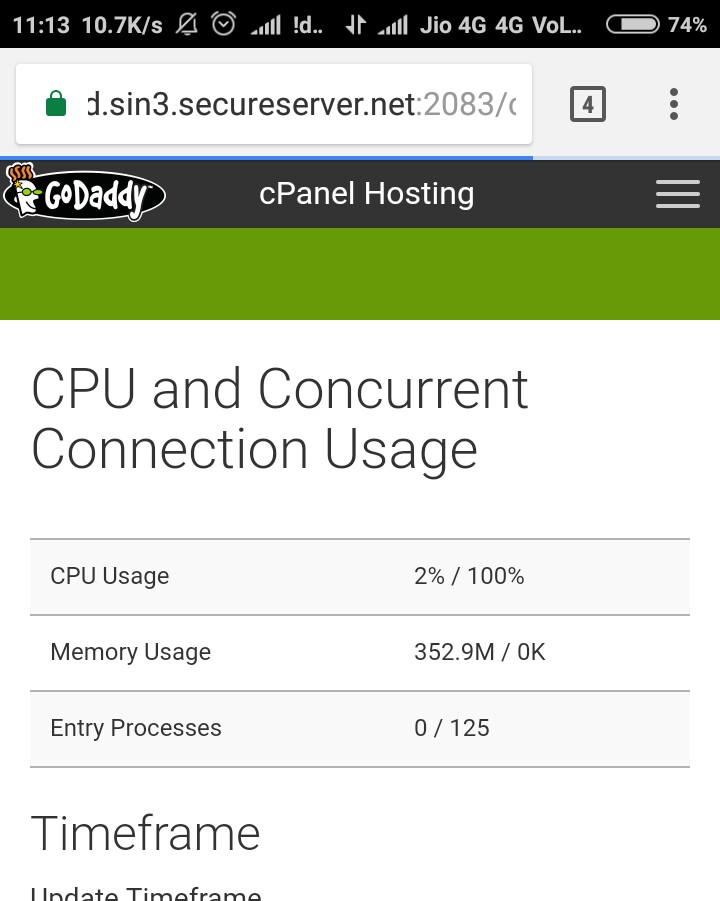
Task: Tap the green padlock security icon
Action: coord(56,104)
